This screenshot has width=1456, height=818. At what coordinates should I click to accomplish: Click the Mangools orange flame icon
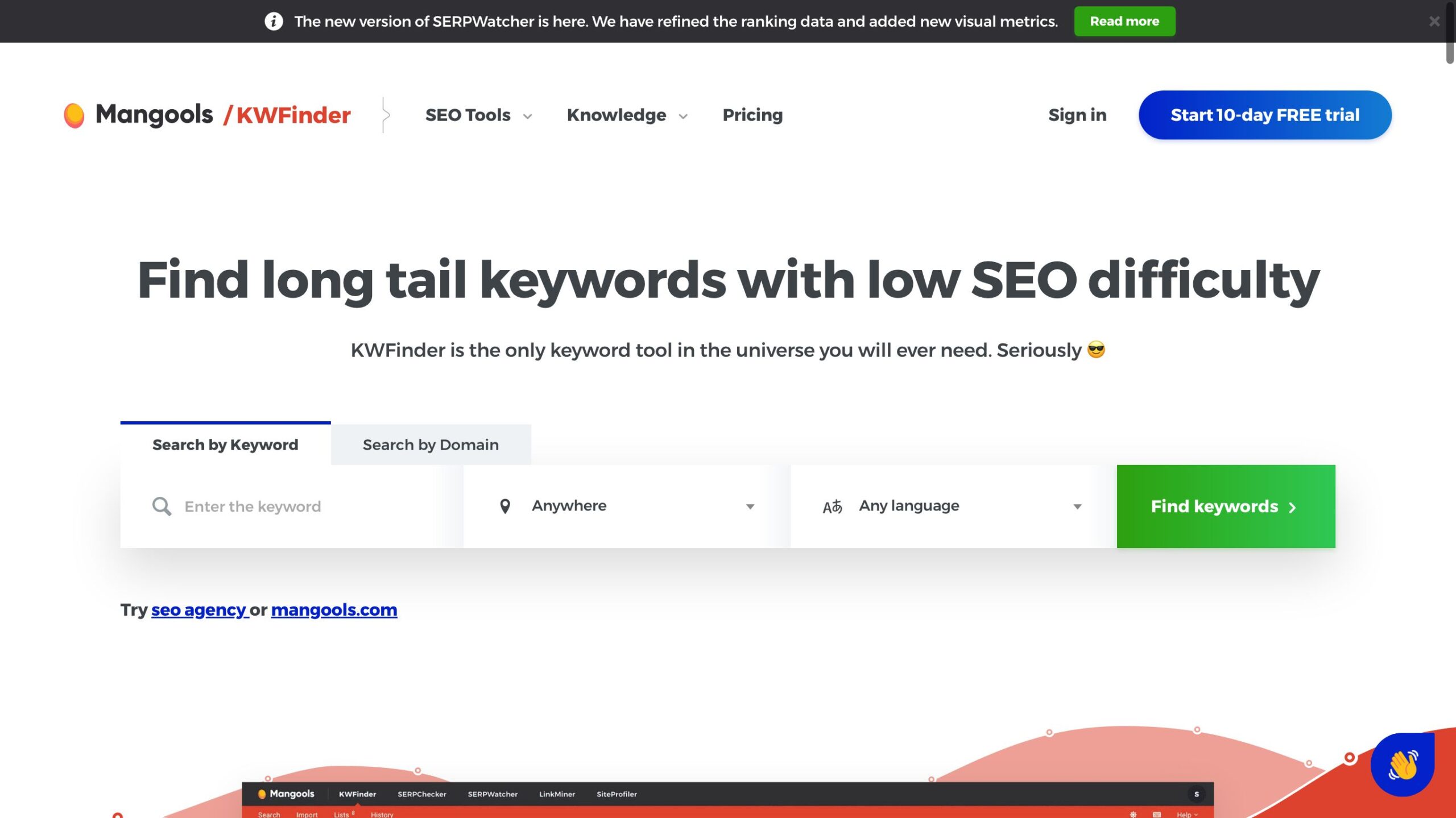[75, 114]
